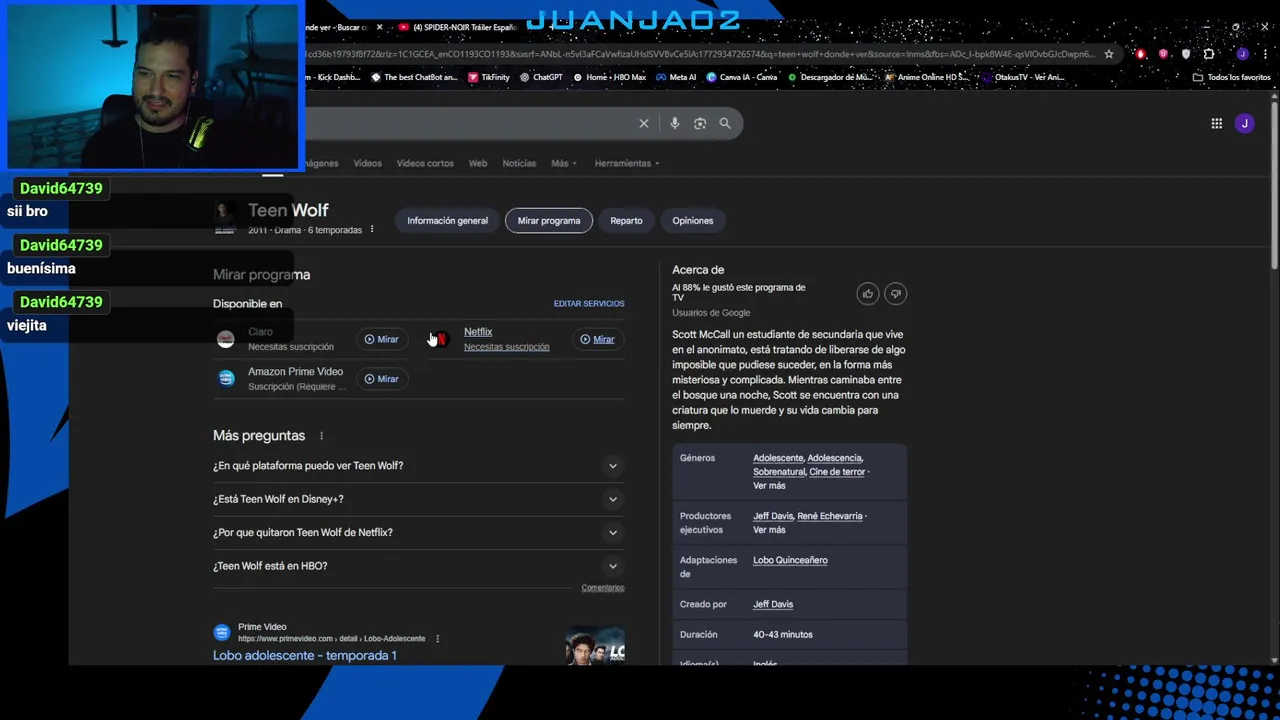The width and height of the screenshot is (1280, 720).
Task: Open the Netflix service link
Action: (x=478, y=332)
